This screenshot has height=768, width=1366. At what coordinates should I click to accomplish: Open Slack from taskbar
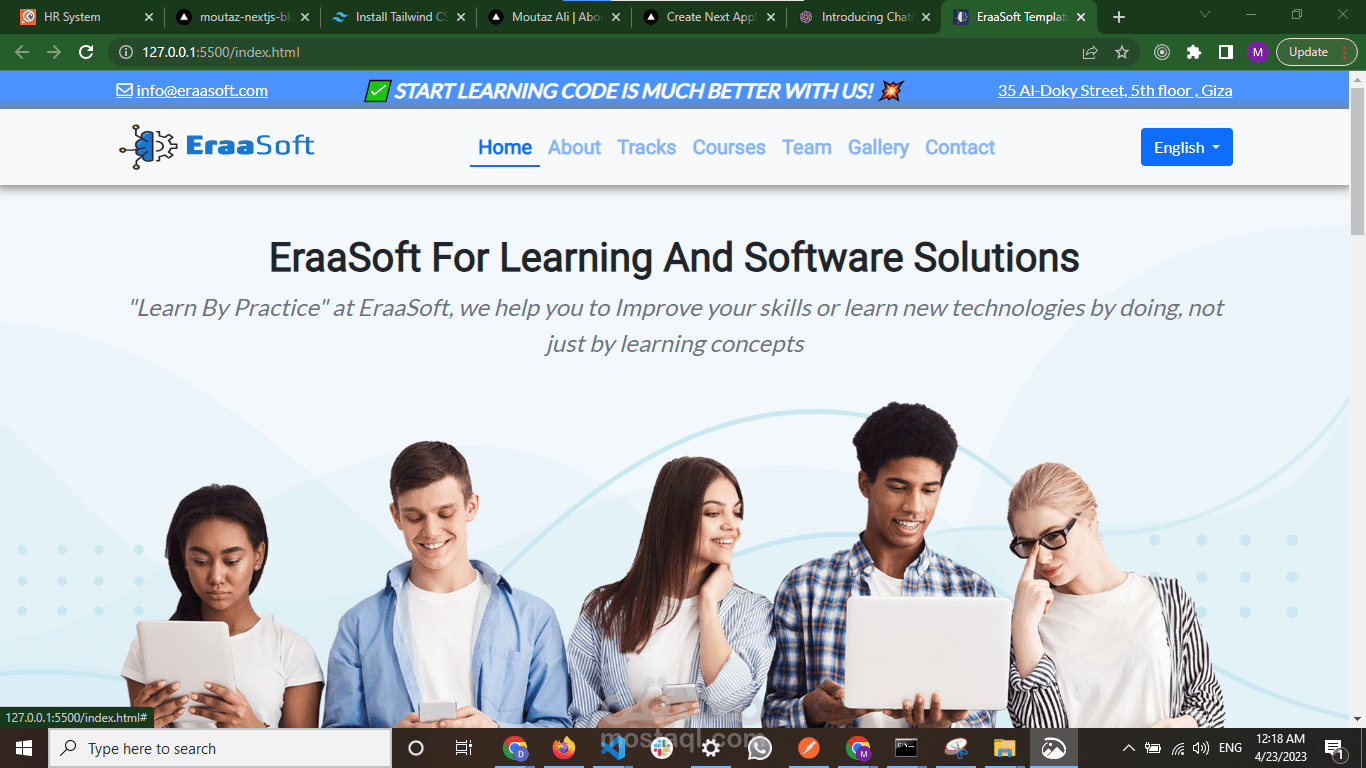(662, 748)
